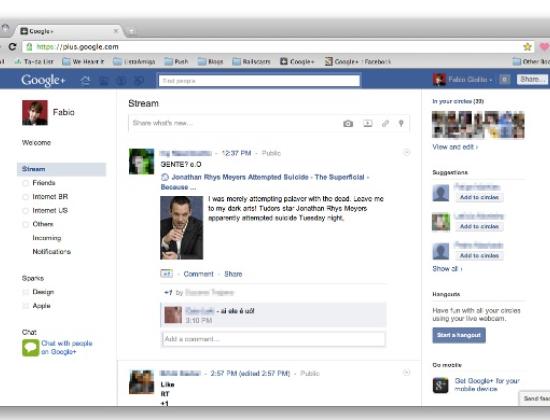Select Stream in left sidebar
This screenshot has height=420, width=550.
(61, 169)
